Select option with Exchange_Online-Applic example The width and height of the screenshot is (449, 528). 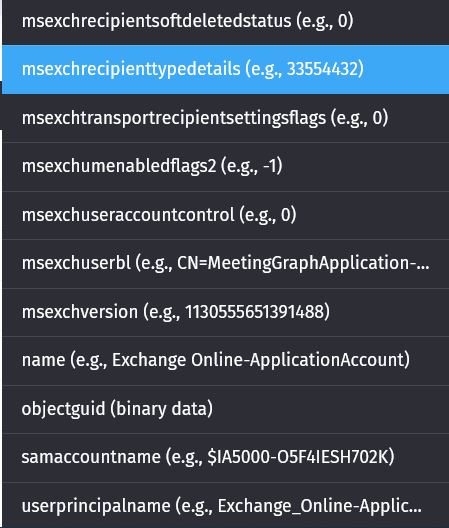(x=226, y=505)
